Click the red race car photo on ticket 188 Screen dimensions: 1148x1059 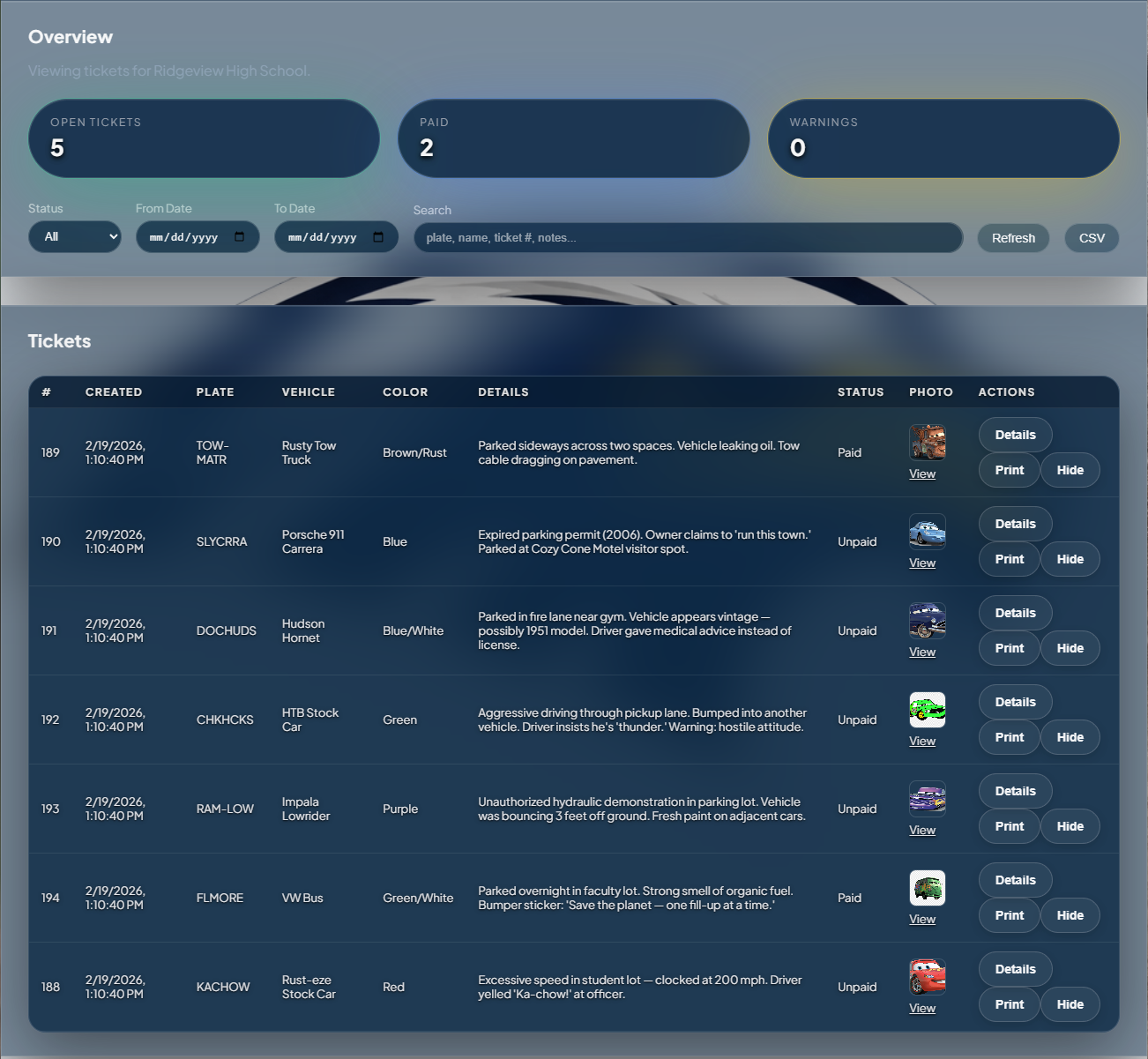pos(927,976)
